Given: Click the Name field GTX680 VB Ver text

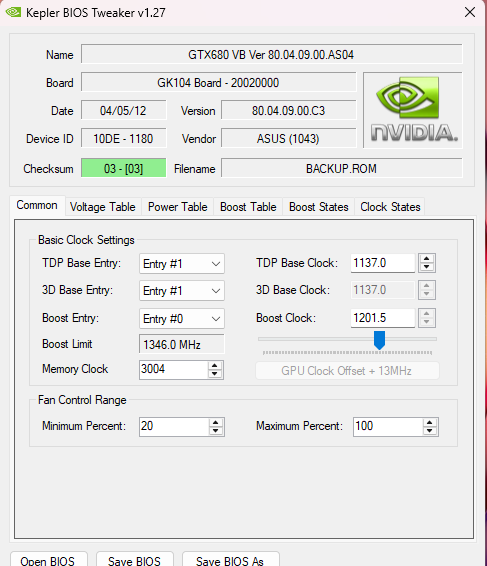Looking at the screenshot, I should [271, 55].
